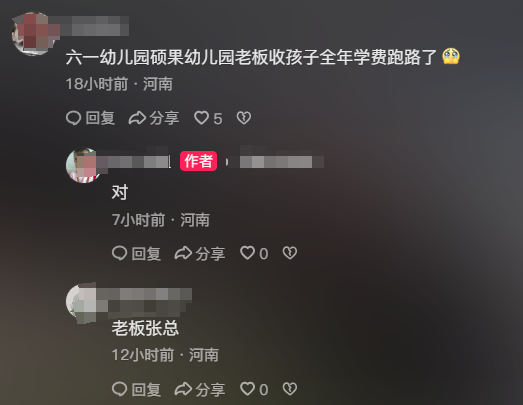Screen dimensions: 523x405
Task: Share the comment "老板张总"
Action: tap(183, 389)
